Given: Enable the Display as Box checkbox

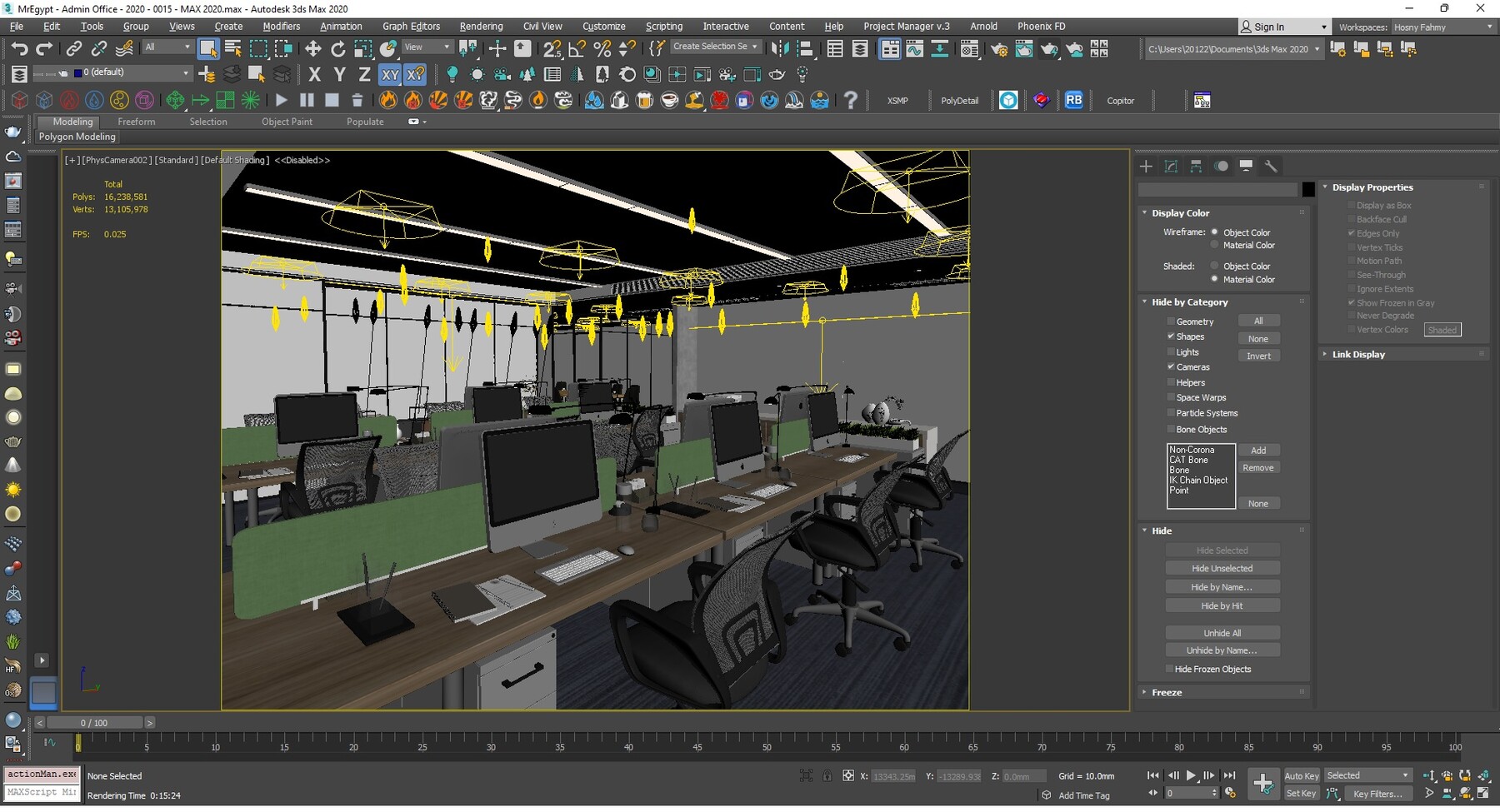Looking at the screenshot, I should [1352, 205].
